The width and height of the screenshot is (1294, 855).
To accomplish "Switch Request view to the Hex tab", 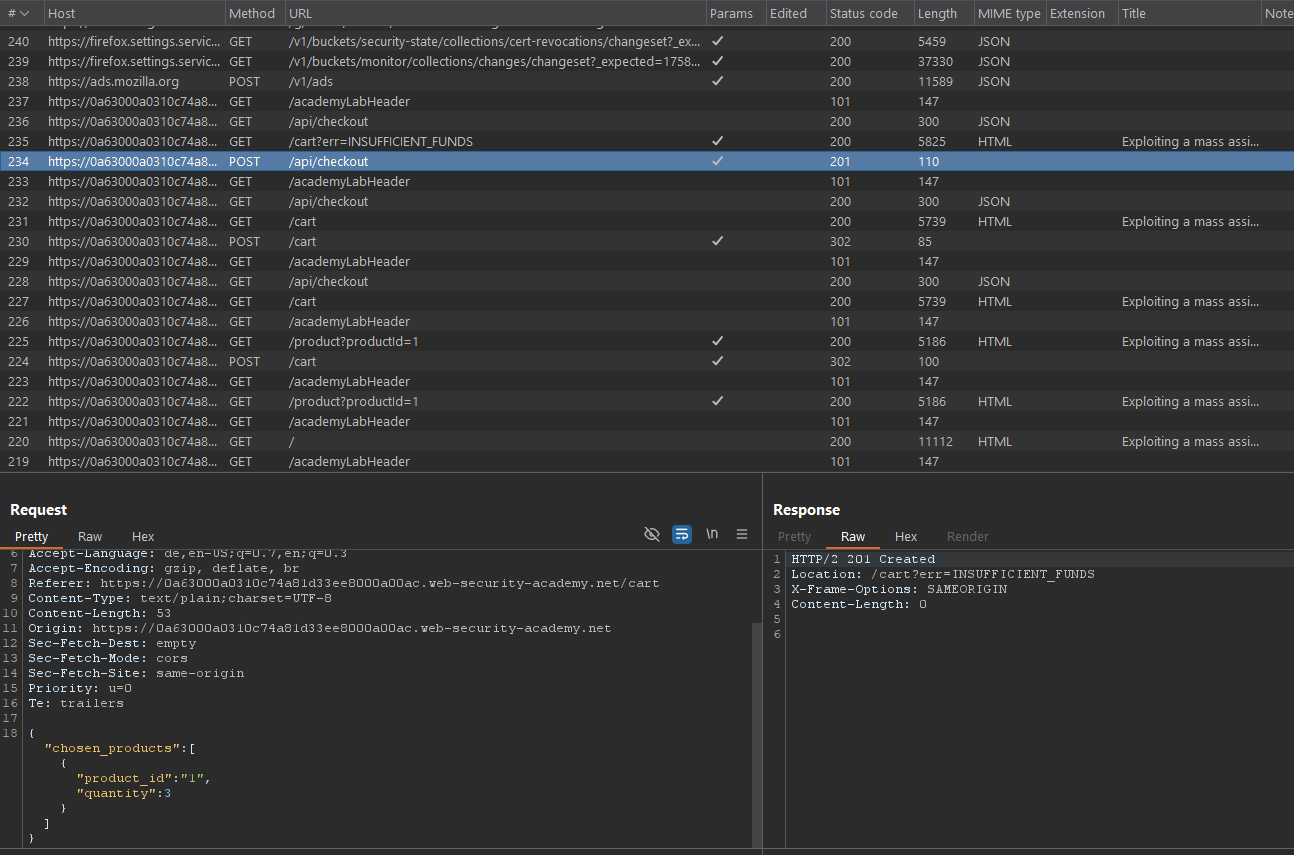I will (x=143, y=537).
